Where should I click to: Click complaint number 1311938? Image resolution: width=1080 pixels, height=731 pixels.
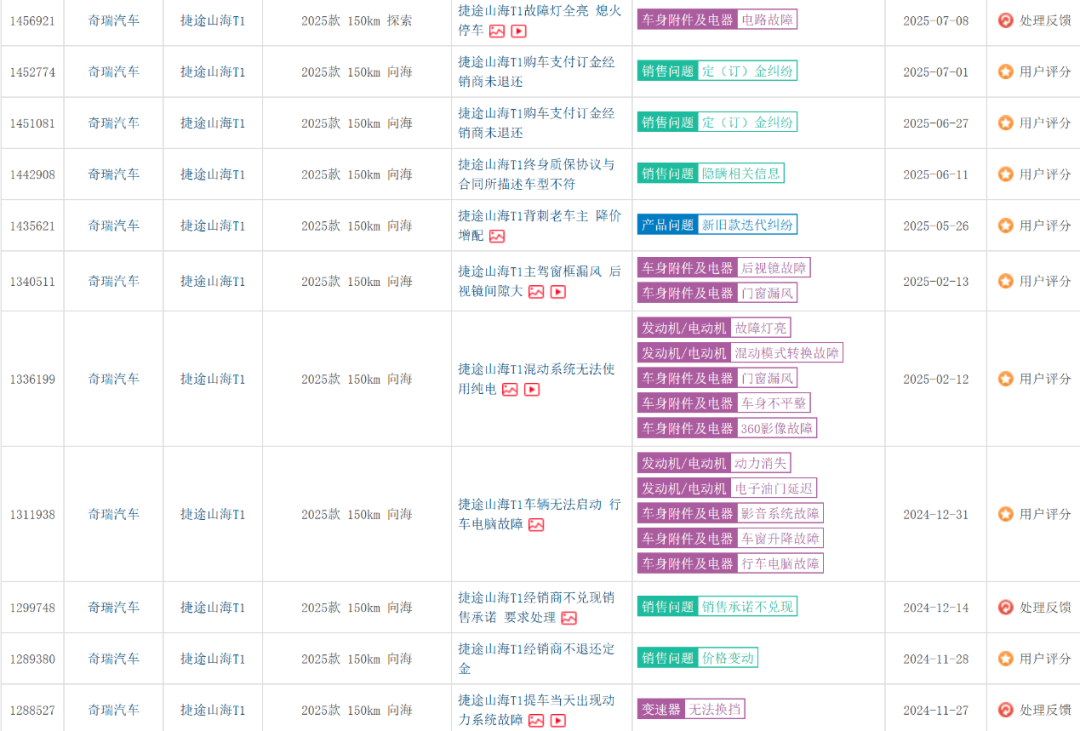(x=33, y=515)
